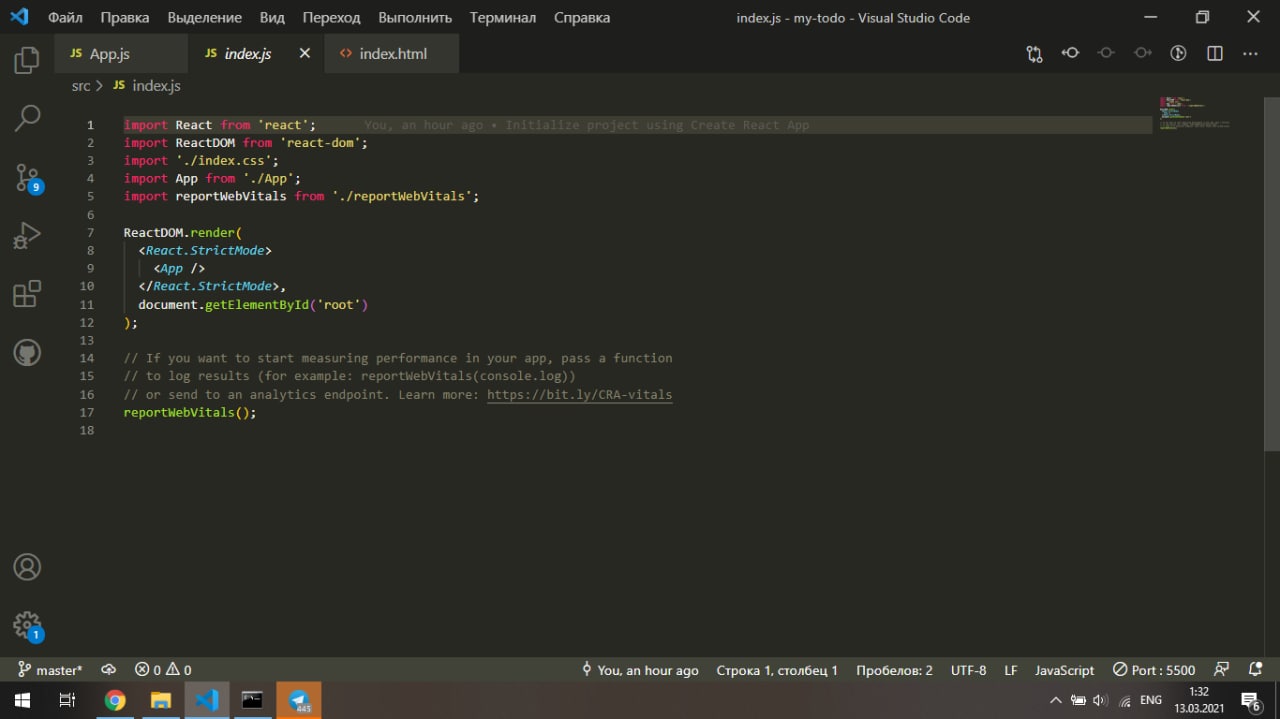Open Windows Action Center notifications
The image size is (1280, 719).
pyautogui.click(x=1251, y=700)
